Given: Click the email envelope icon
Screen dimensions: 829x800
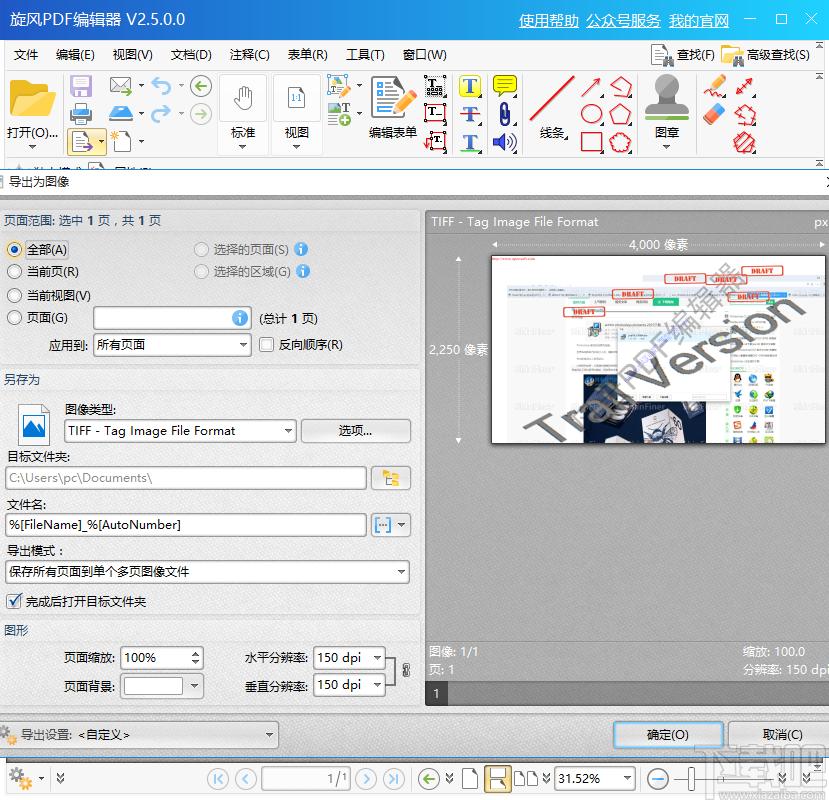Looking at the screenshot, I should 121,85.
